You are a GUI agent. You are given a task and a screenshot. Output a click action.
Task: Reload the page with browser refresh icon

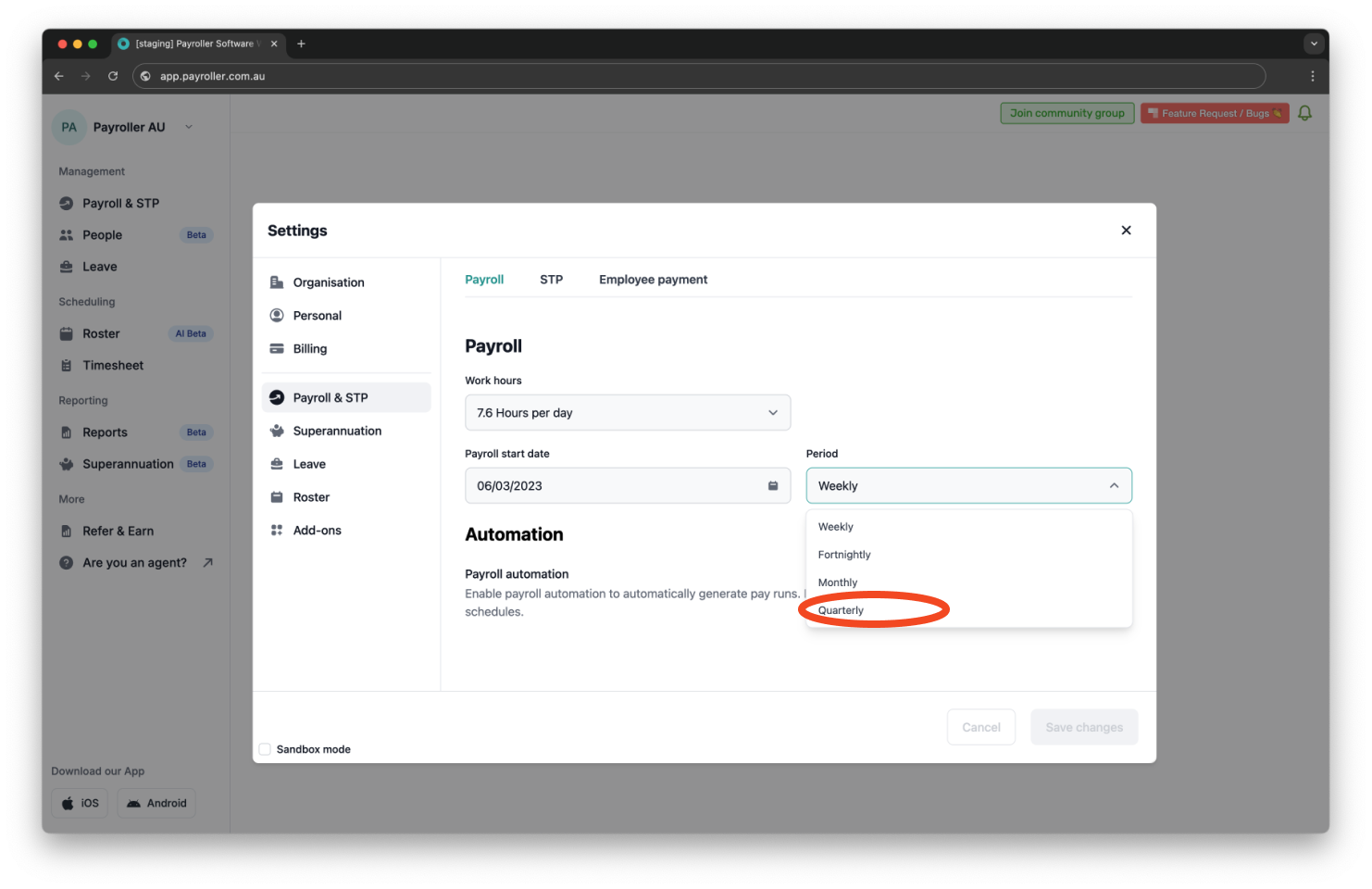pos(113,76)
